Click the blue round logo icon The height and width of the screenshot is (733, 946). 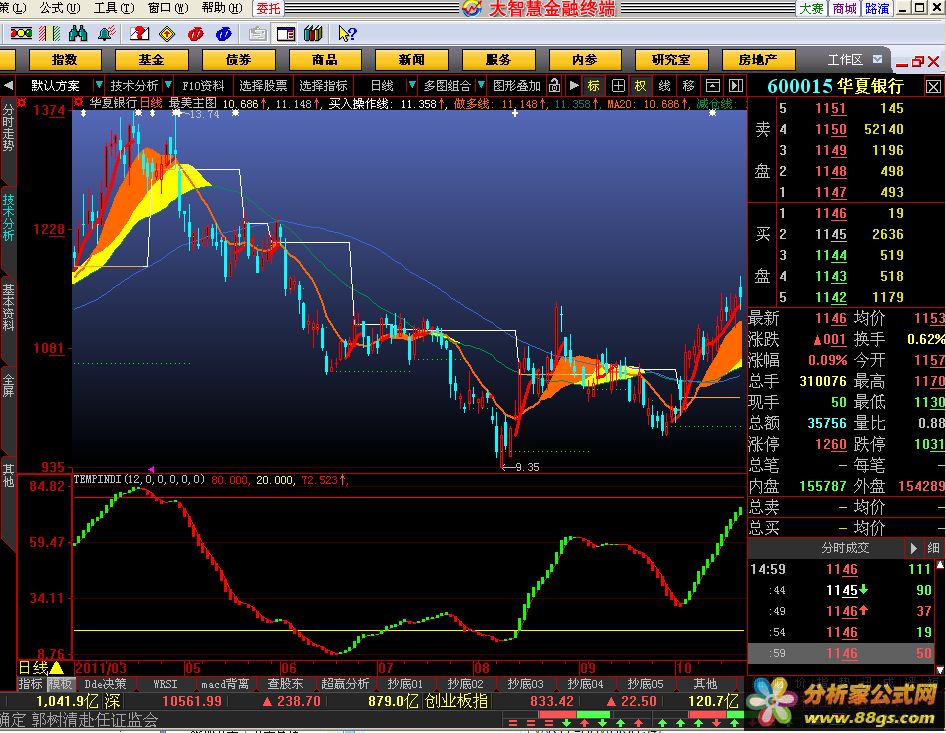coord(224,34)
